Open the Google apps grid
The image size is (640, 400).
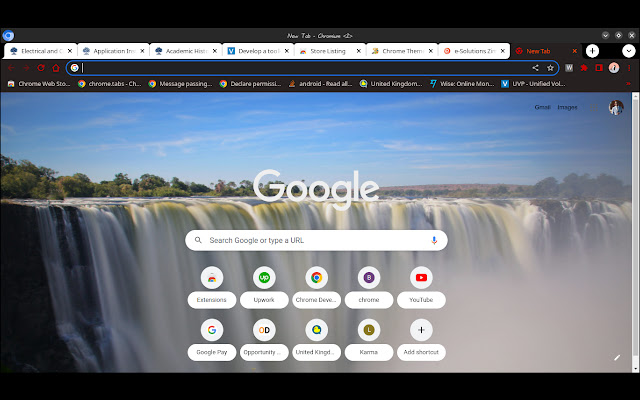click(593, 107)
